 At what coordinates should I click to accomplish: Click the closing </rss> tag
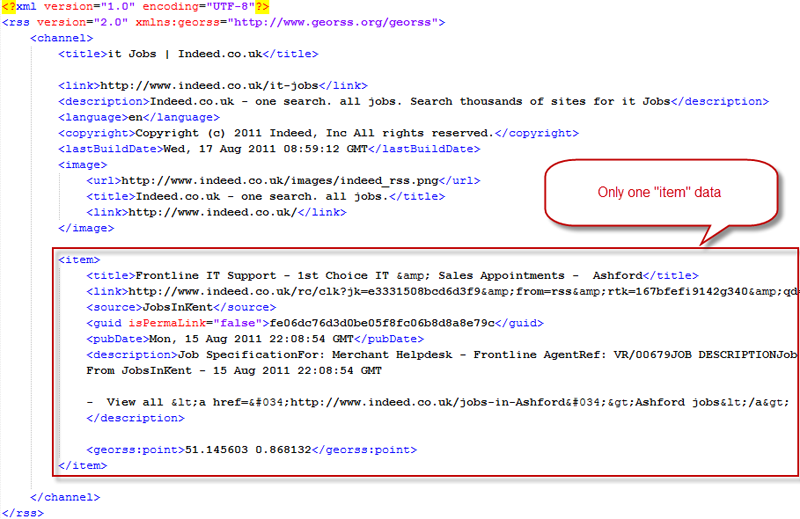click(23, 513)
